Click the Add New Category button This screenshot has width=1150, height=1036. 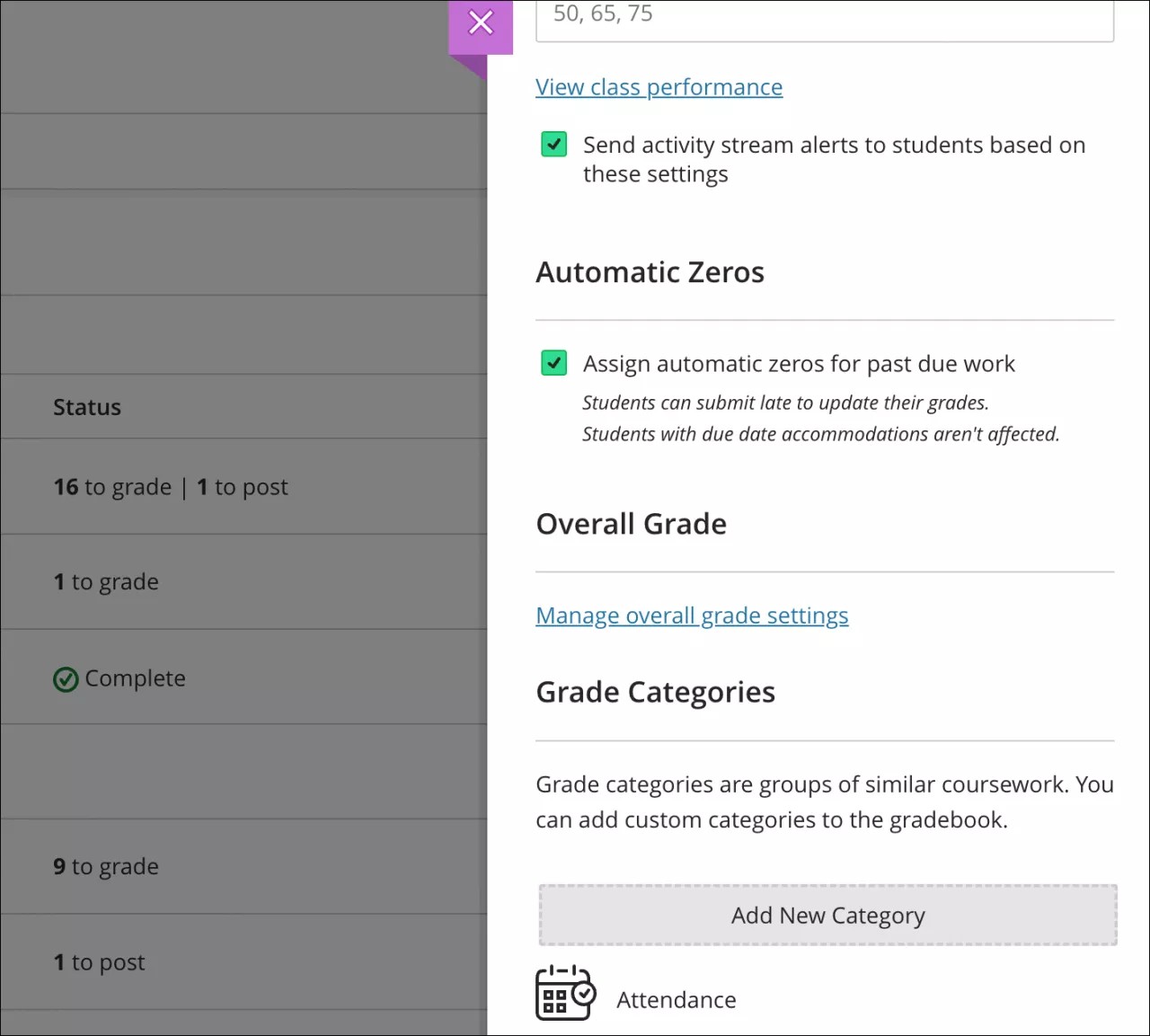point(827,915)
